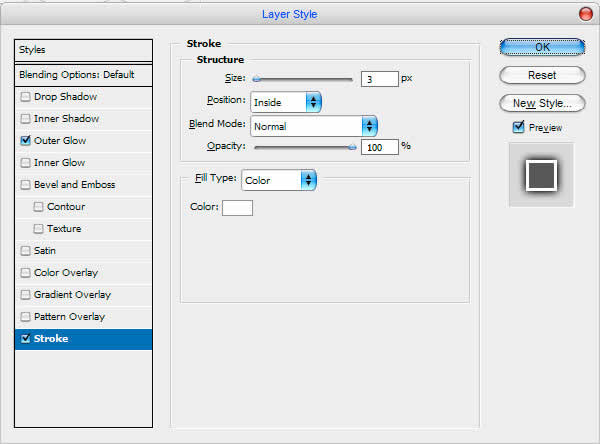
Task: Click the New Style... button
Action: click(542, 103)
